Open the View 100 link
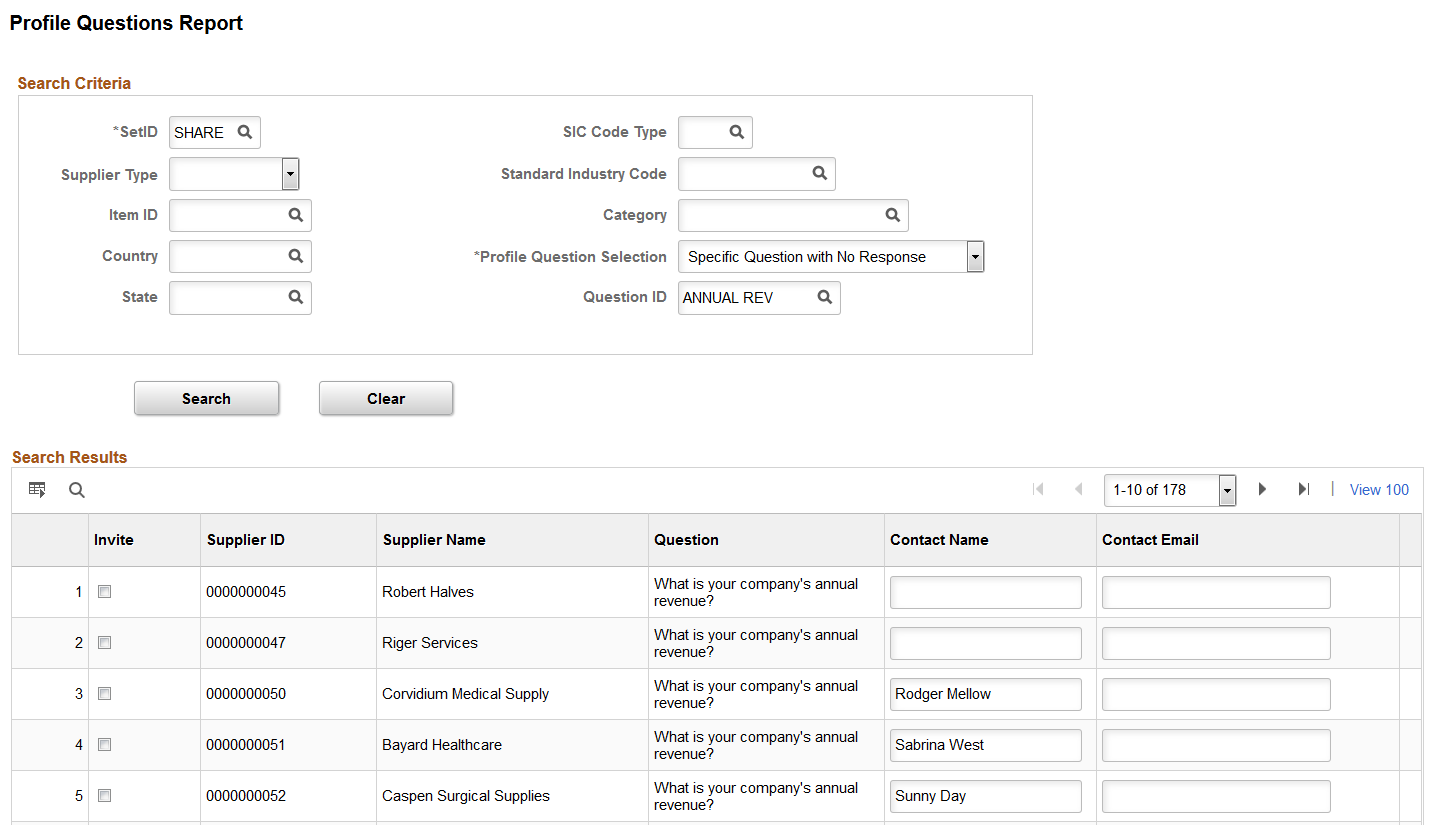The image size is (1454, 825). pos(1379,490)
